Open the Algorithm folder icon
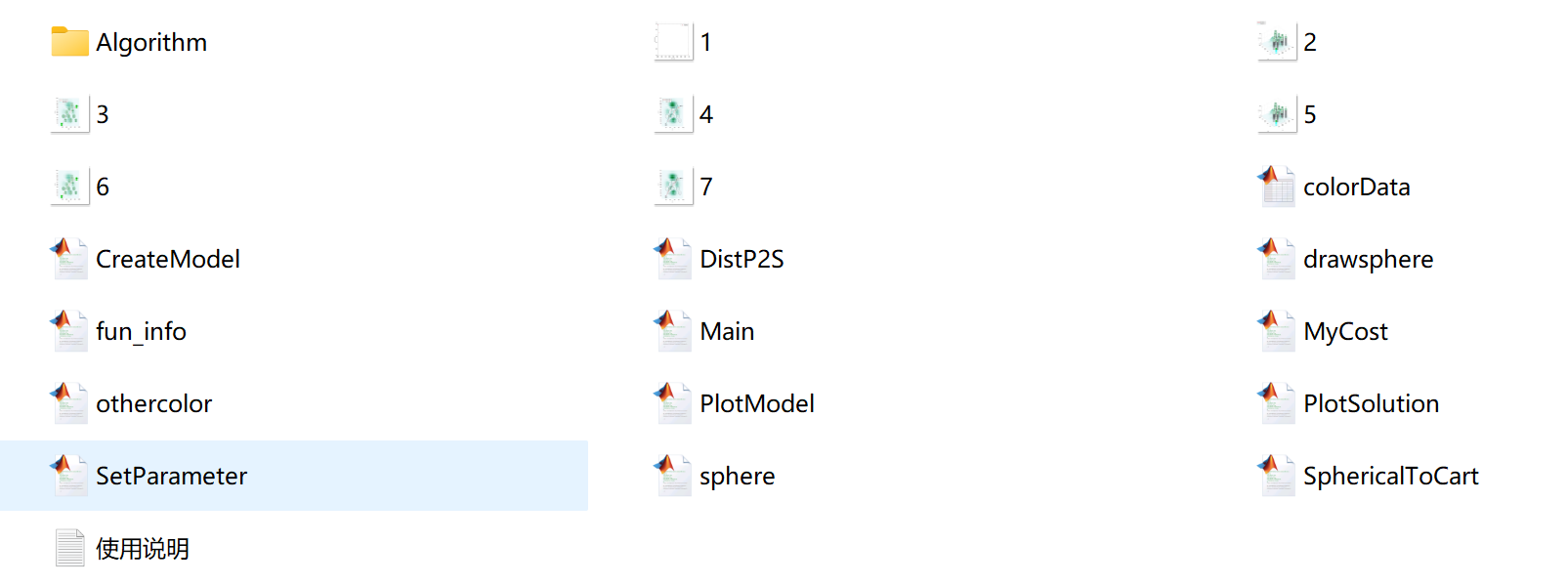1568x585 pixels. pyautogui.click(x=69, y=42)
